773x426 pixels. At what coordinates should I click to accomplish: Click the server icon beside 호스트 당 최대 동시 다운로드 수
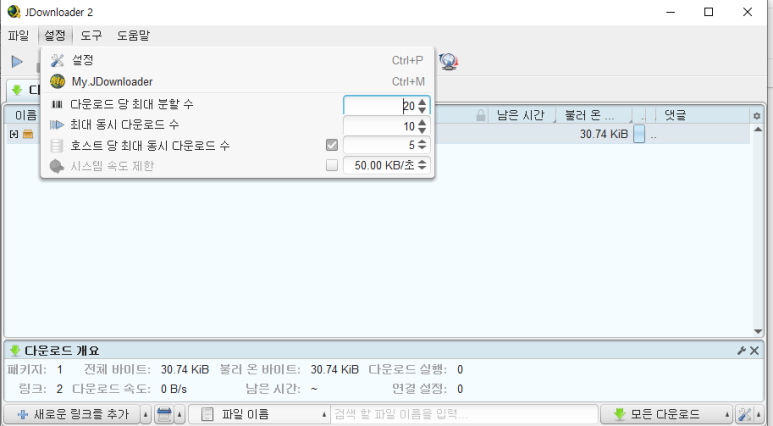coord(57,145)
